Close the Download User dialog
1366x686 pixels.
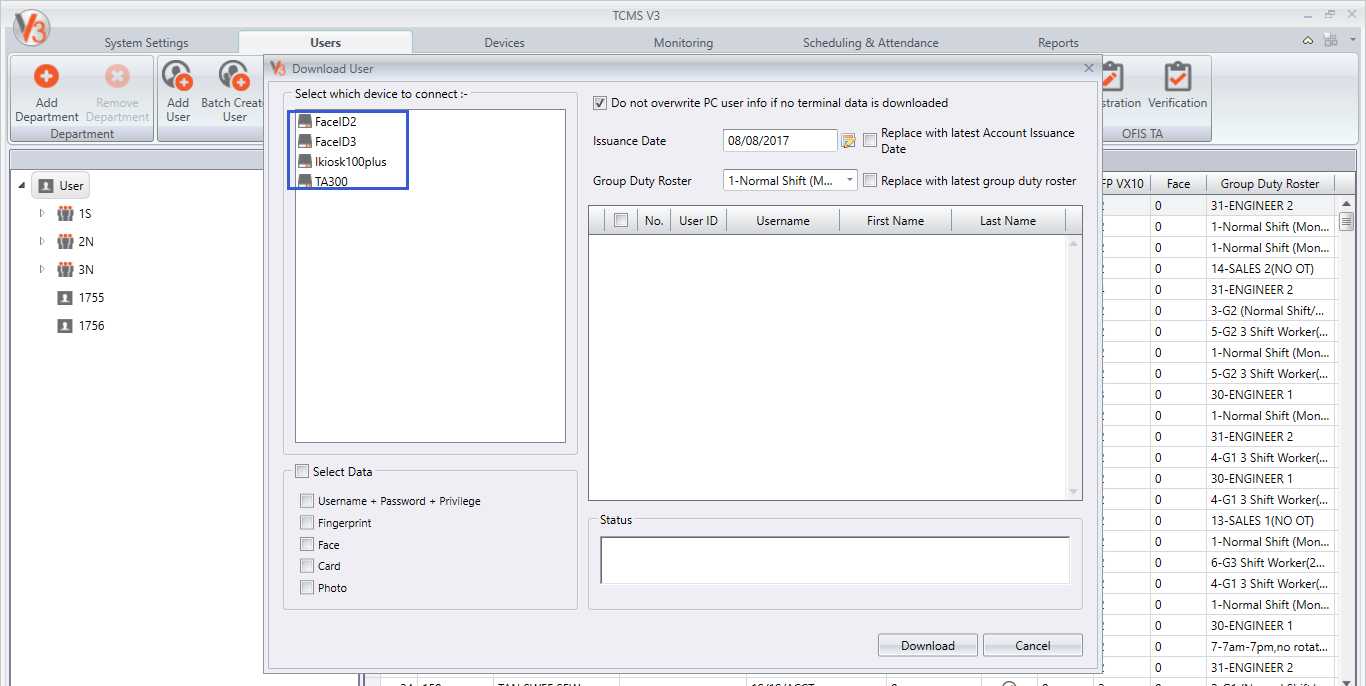(1089, 68)
